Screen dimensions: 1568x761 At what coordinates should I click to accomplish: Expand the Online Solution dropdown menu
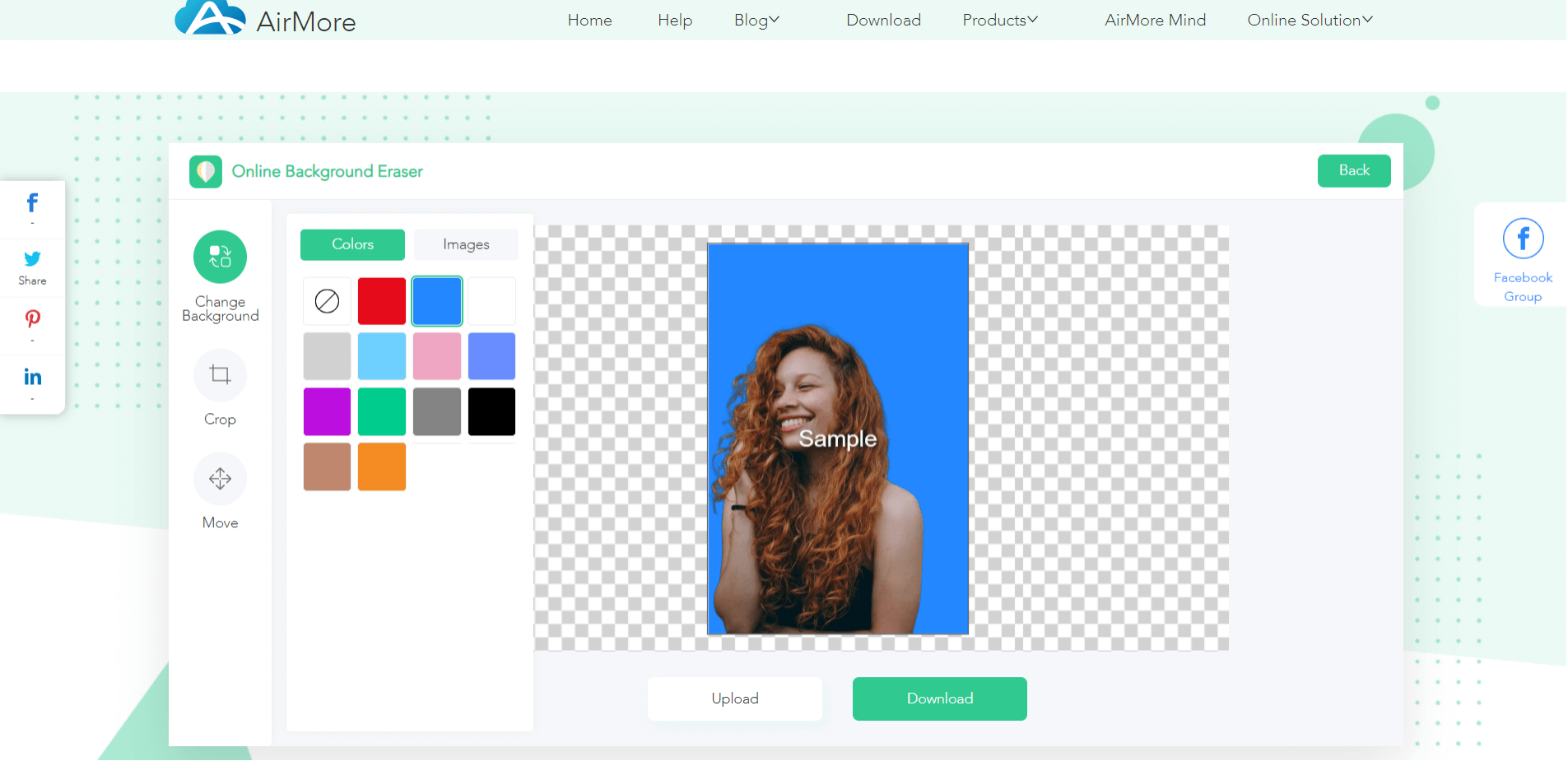tap(1310, 20)
